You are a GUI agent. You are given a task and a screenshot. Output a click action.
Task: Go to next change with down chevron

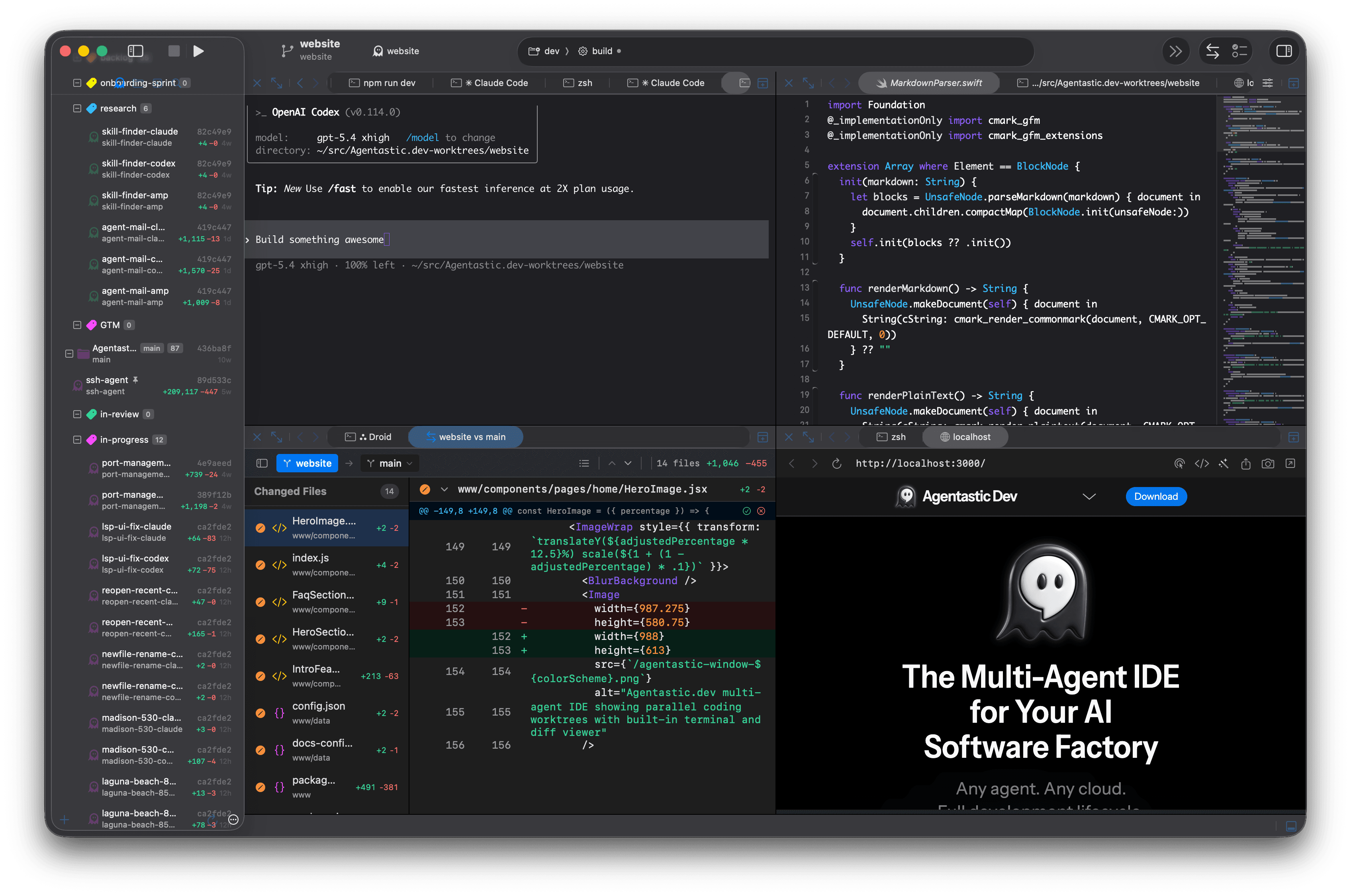(x=627, y=464)
